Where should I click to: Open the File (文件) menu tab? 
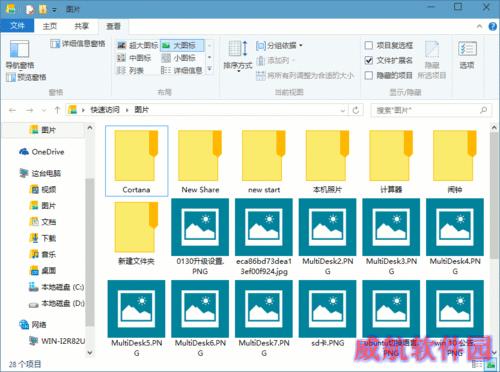pyautogui.click(x=17, y=26)
